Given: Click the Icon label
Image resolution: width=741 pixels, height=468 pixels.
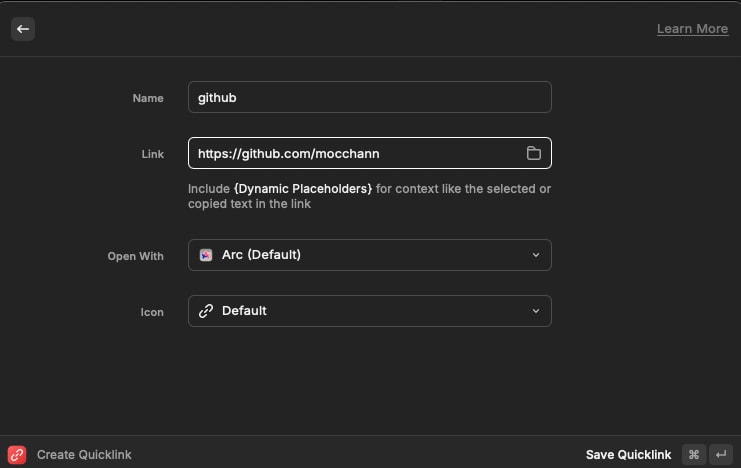Looking at the screenshot, I should click(x=152, y=312).
